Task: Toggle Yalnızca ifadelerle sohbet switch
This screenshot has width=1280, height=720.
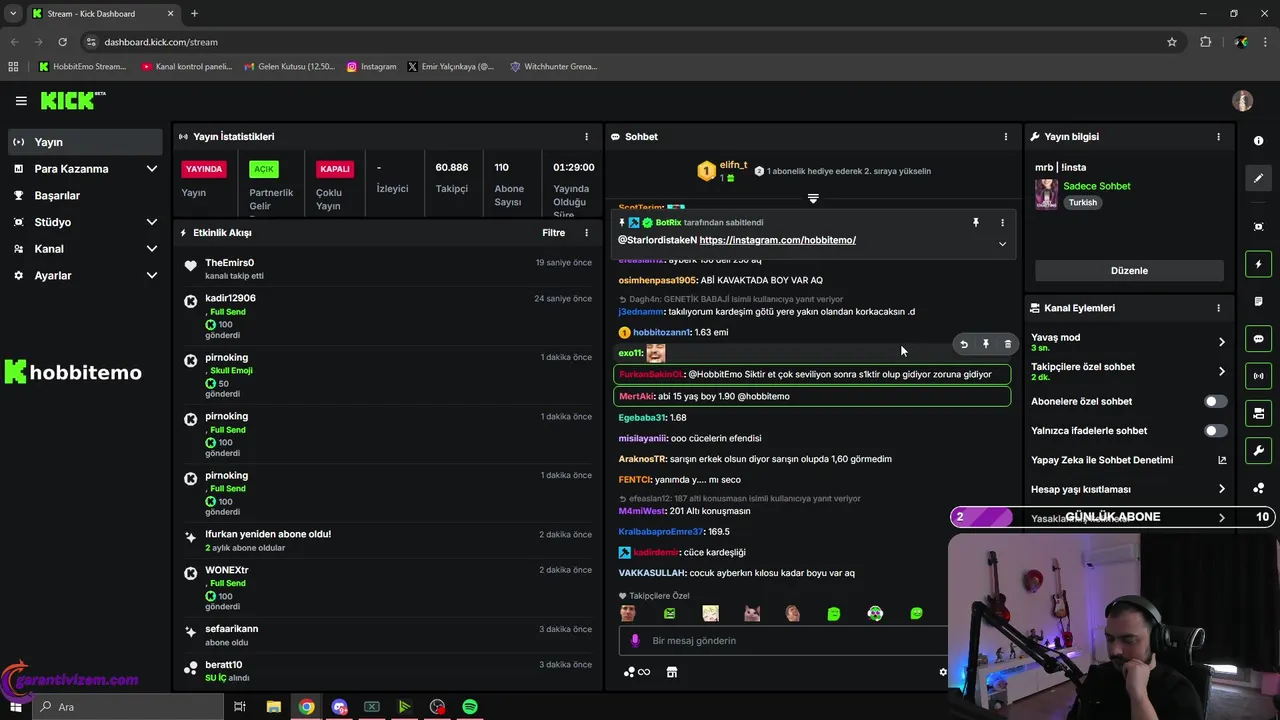Action: [1215, 431]
